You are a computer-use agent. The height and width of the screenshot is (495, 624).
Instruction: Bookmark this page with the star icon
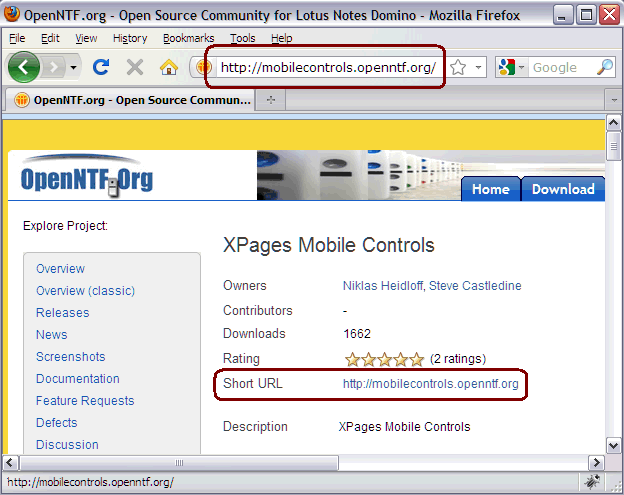tap(458, 67)
